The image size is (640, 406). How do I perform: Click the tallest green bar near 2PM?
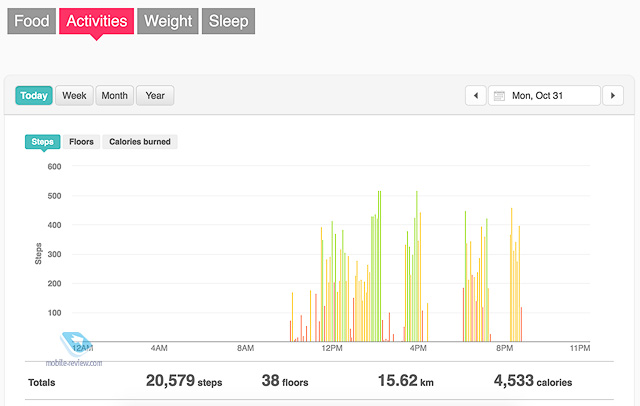coord(380,266)
